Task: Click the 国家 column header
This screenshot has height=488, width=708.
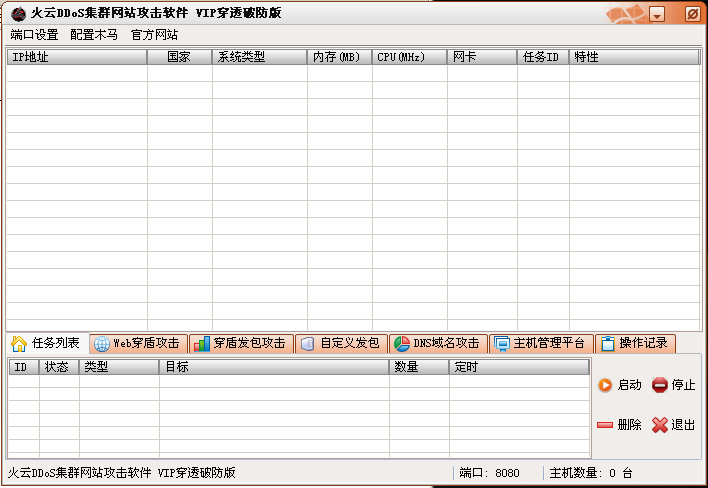Action: [x=180, y=57]
